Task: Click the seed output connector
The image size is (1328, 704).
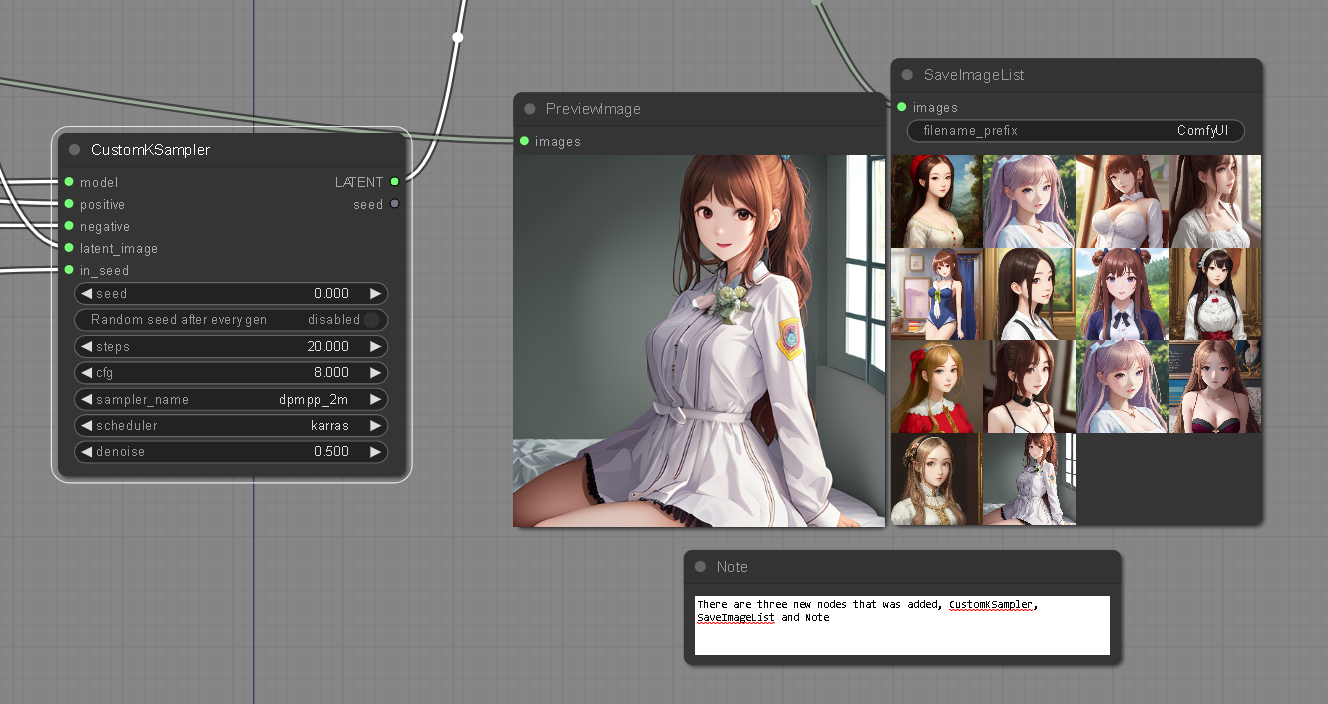Action: 395,204
